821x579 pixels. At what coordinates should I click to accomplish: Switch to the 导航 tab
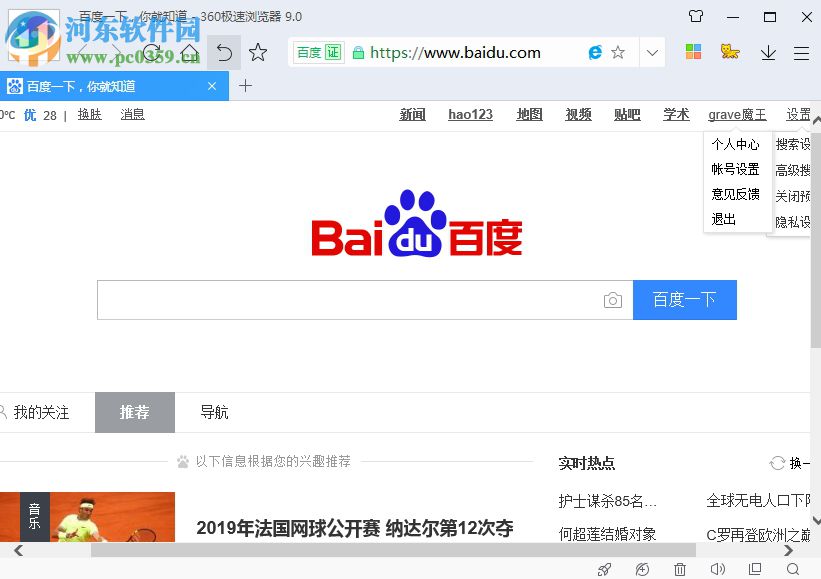pyautogui.click(x=213, y=412)
